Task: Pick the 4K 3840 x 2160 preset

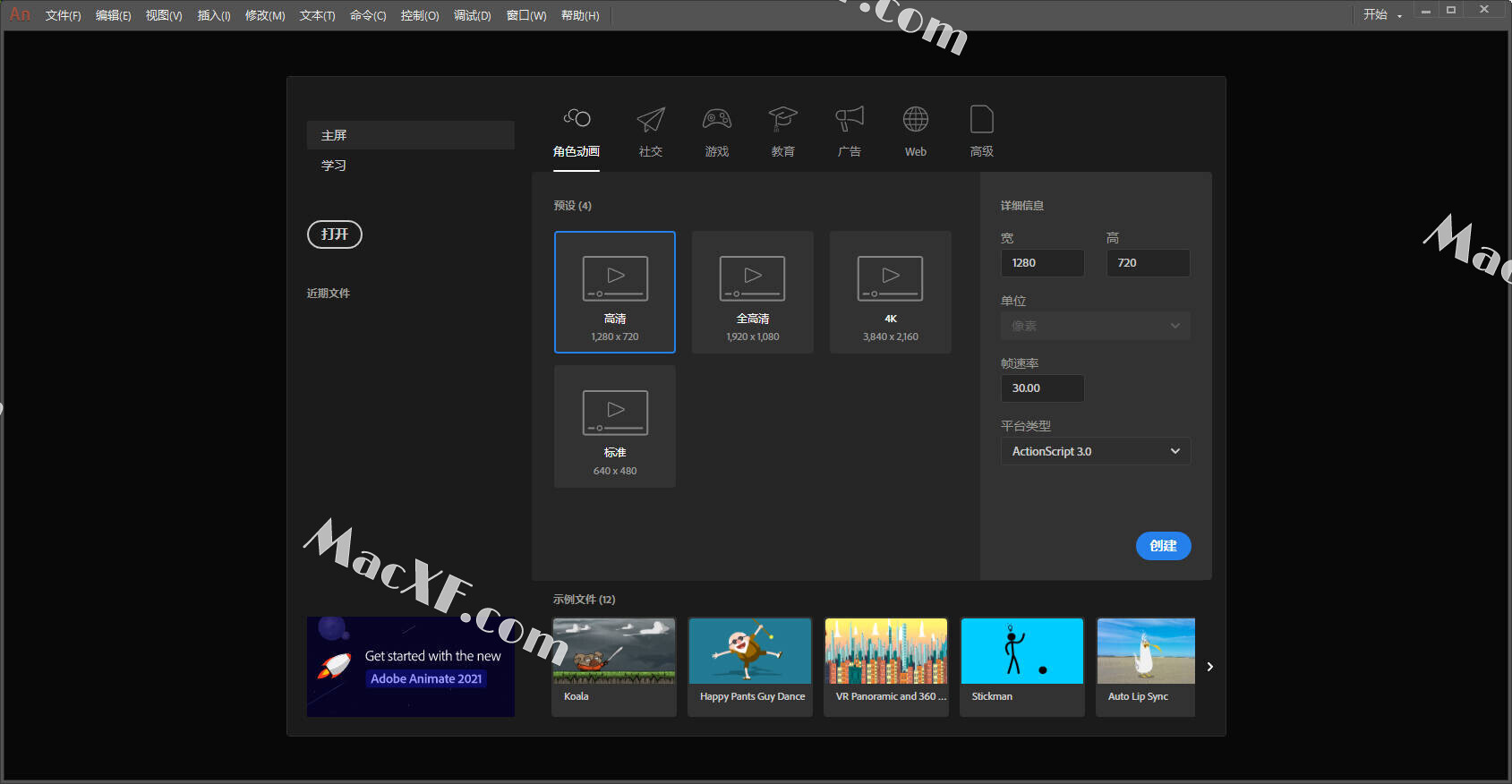Action: tap(890, 292)
